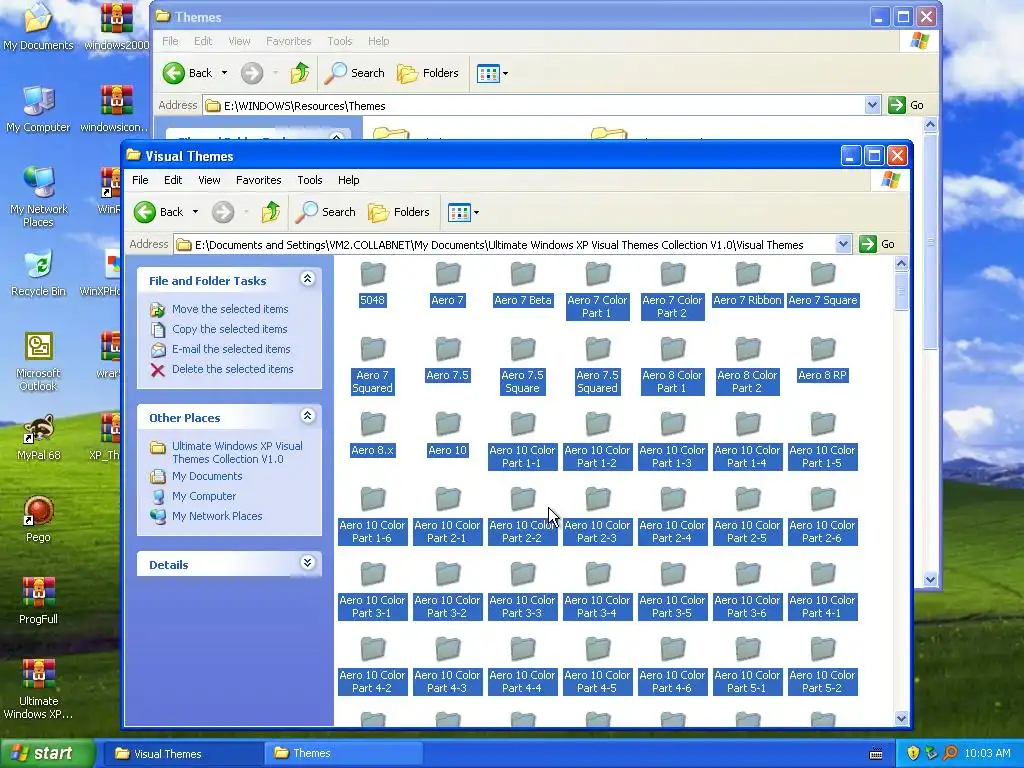This screenshot has height=768, width=1024.
Task: Click Move the selected items
Action: point(230,309)
